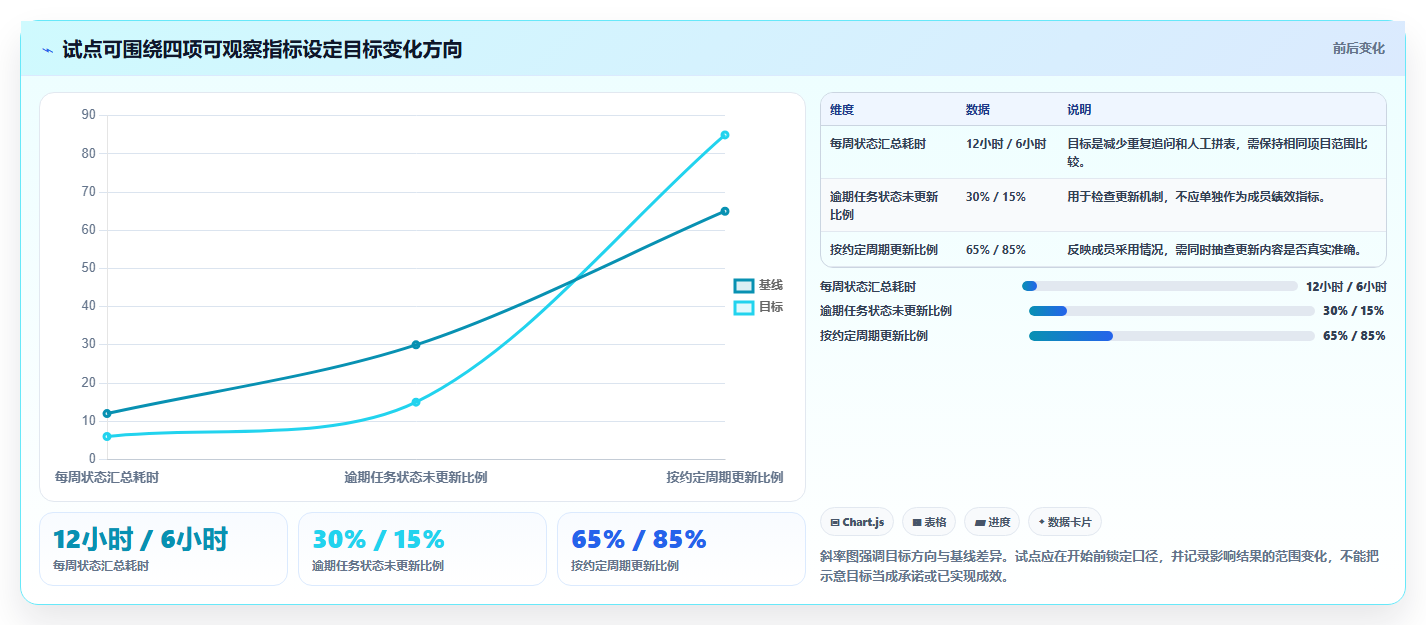Click the 12小时 / 6小时 table cell
The image size is (1426, 625).
tap(1006, 144)
